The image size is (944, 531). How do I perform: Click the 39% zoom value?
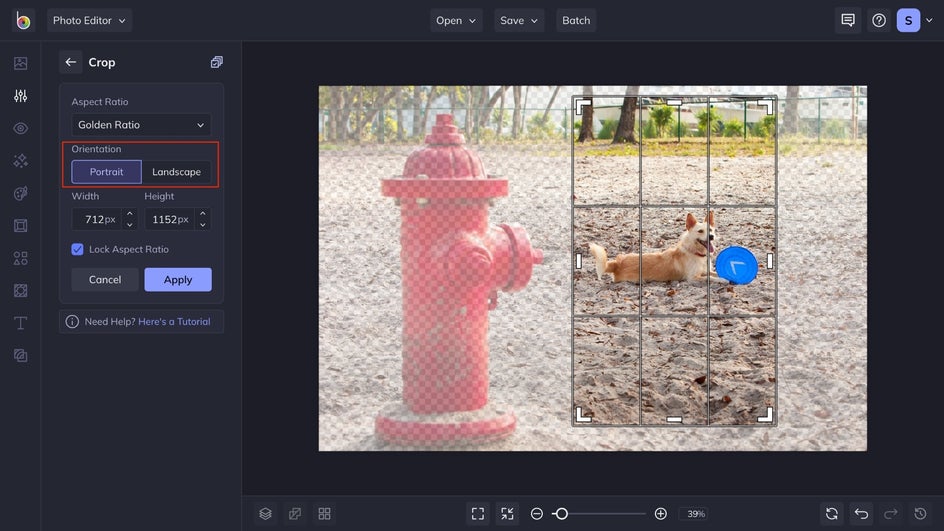(x=696, y=514)
